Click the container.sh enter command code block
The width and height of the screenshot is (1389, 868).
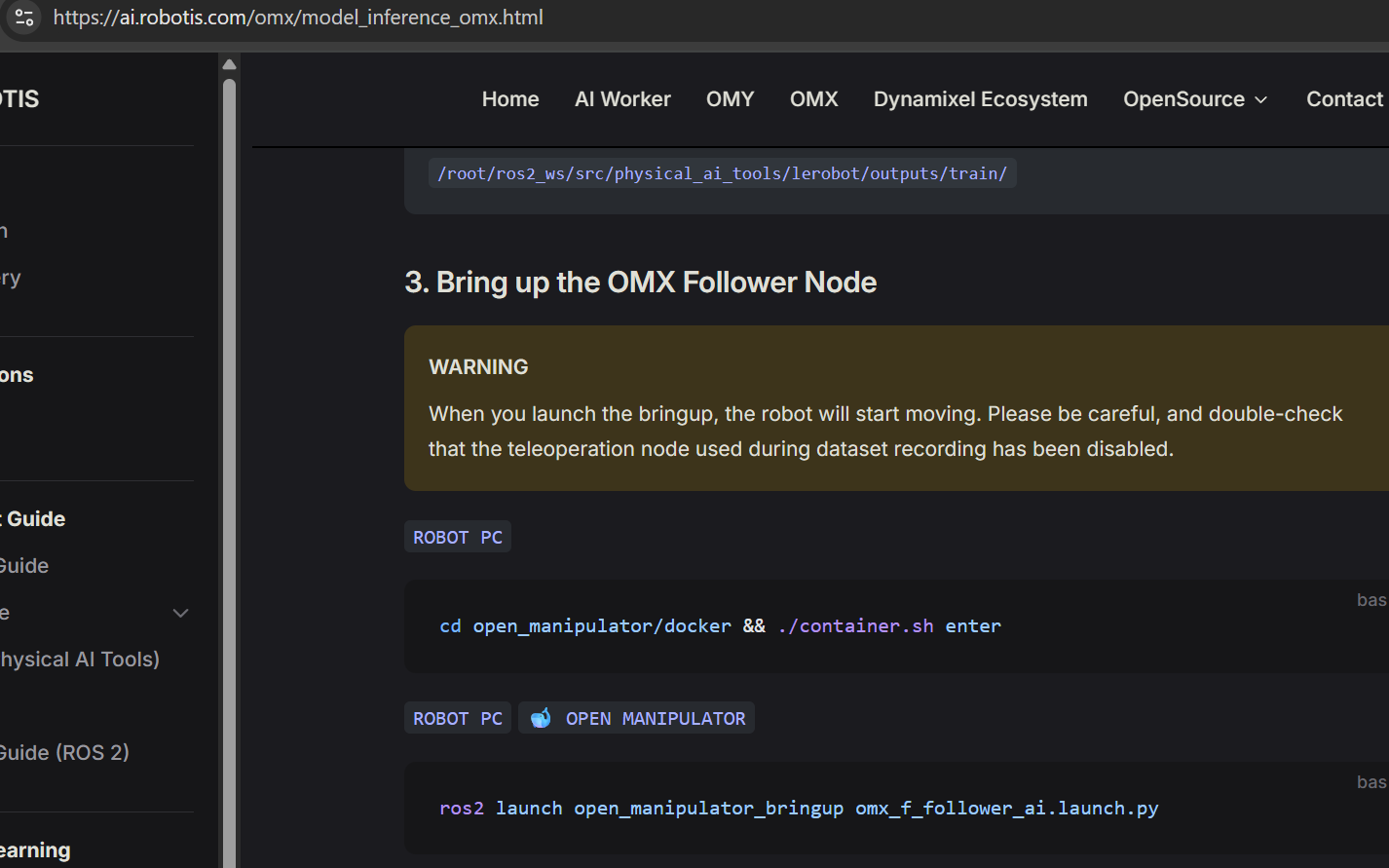(720, 626)
